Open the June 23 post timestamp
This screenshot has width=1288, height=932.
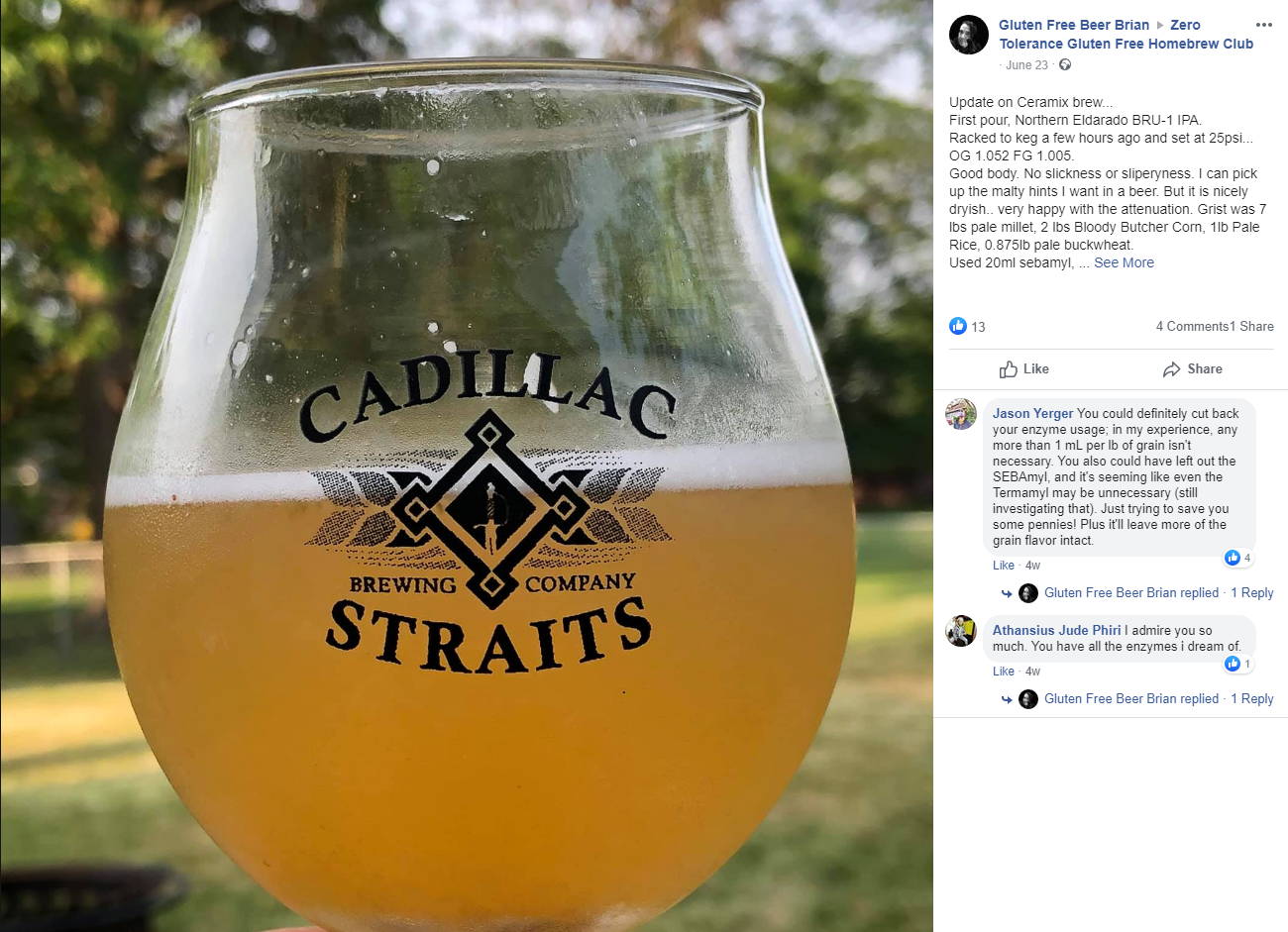pyautogui.click(x=1026, y=65)
